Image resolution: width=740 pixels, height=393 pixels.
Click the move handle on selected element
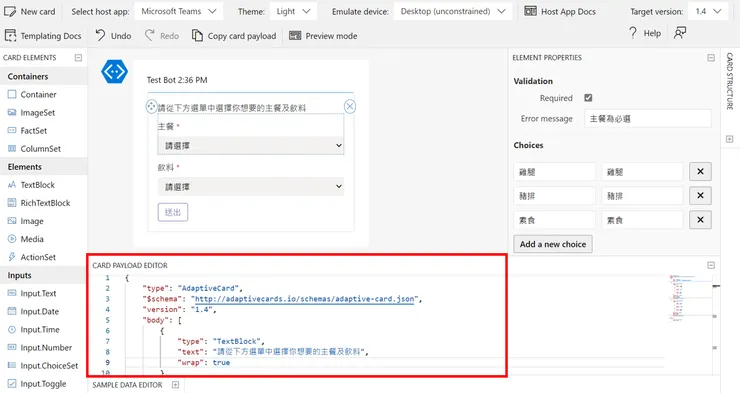click(x=151, y=107)
